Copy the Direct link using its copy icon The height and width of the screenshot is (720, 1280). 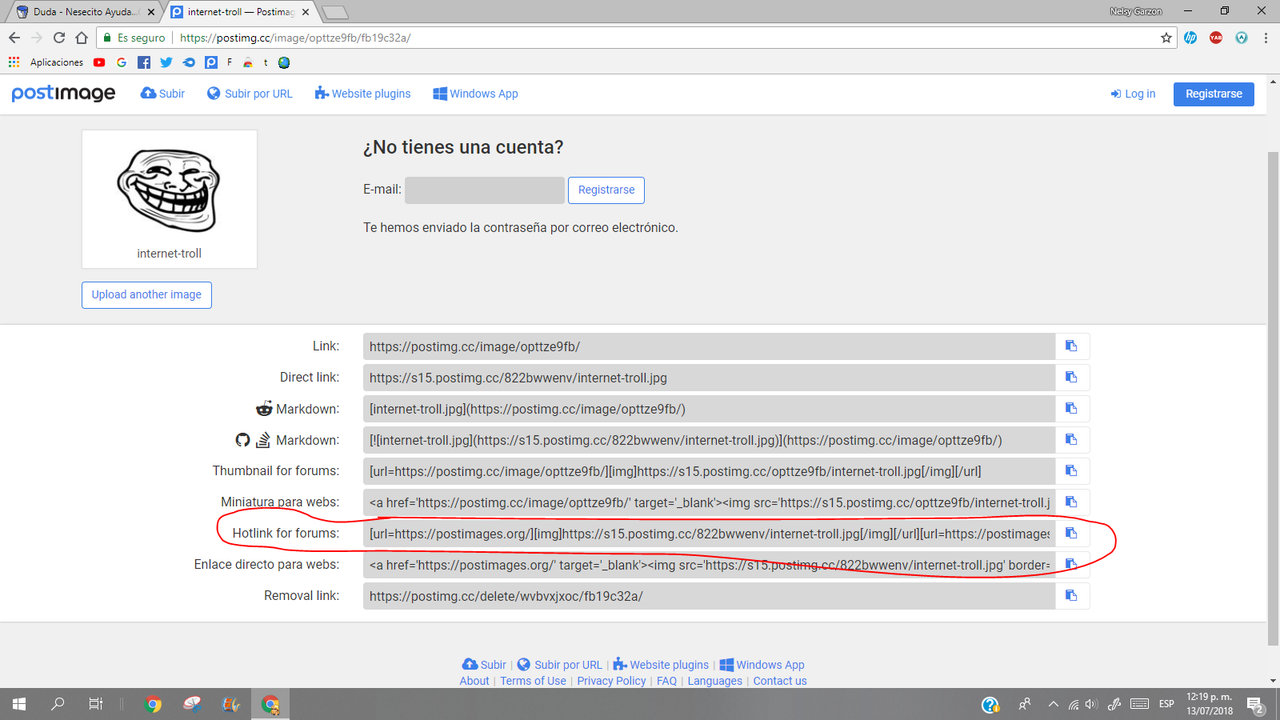[x=1072, y=377]
